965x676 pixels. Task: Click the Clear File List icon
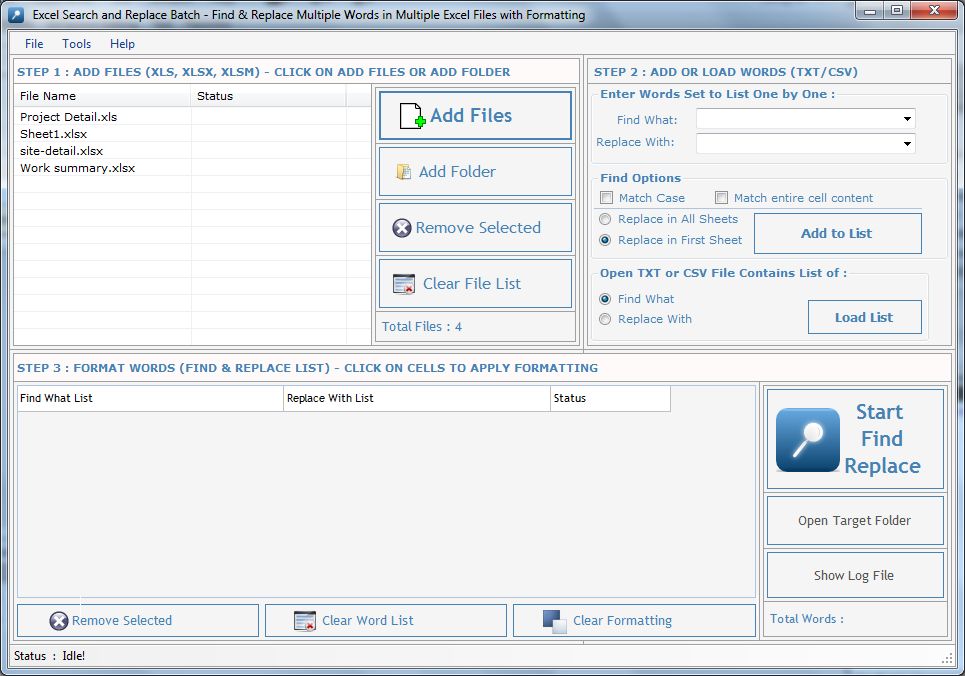[404, 284]
